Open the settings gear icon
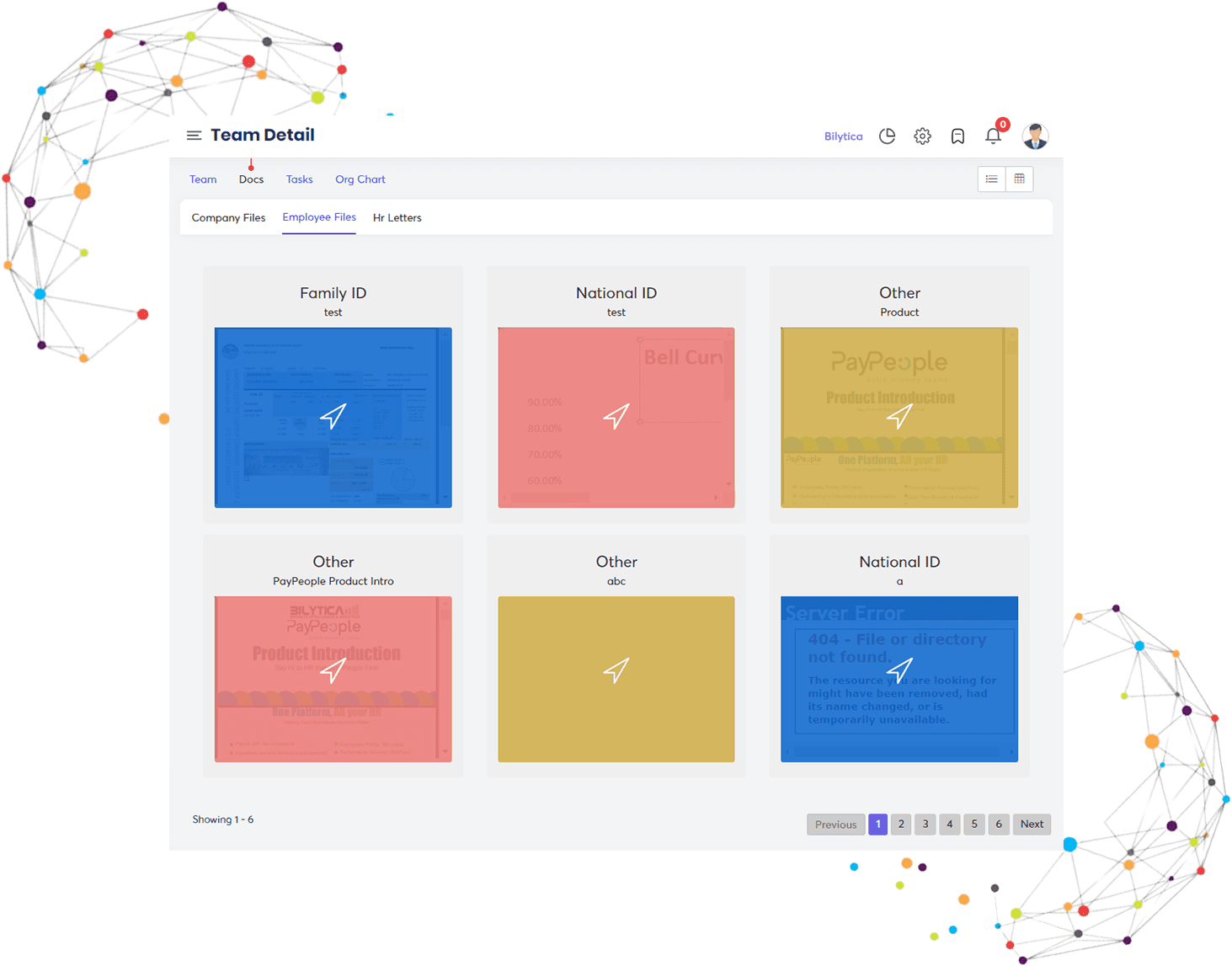The width and height of the screenshot is (1232, 966). [922, 136]
